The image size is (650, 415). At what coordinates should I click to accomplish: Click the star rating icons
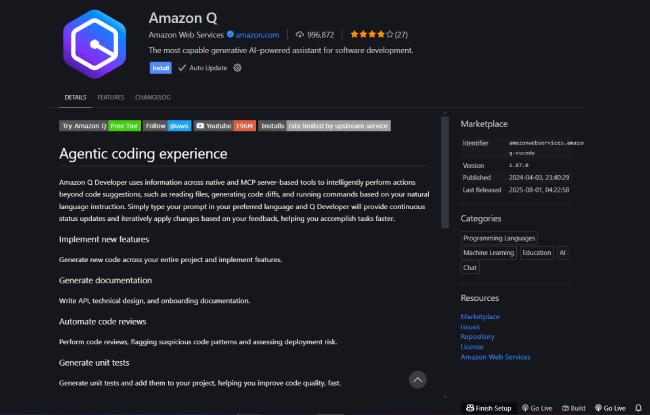370,34
